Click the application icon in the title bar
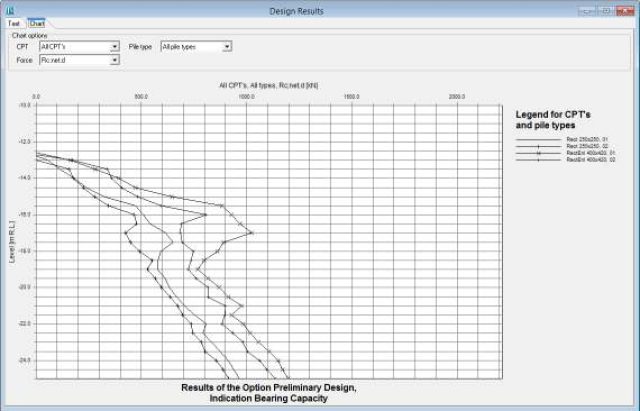 click(x=8, y=9)
